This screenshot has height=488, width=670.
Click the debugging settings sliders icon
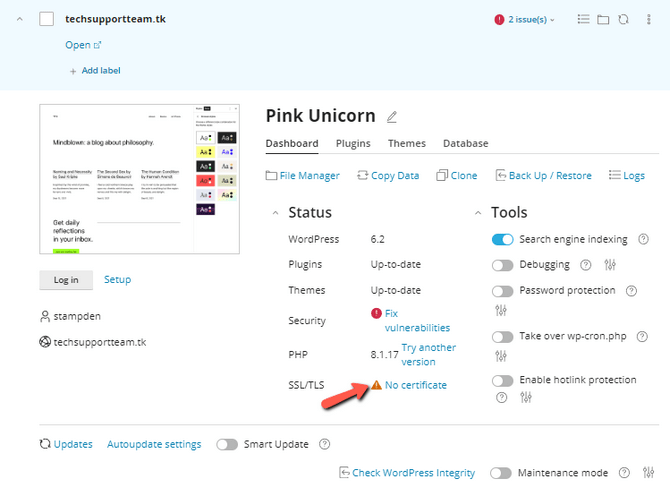coord(611,265)
